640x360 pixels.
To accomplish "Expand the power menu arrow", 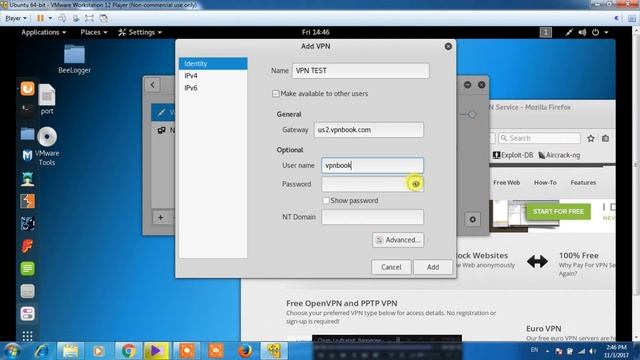I will tap(606, 32).
